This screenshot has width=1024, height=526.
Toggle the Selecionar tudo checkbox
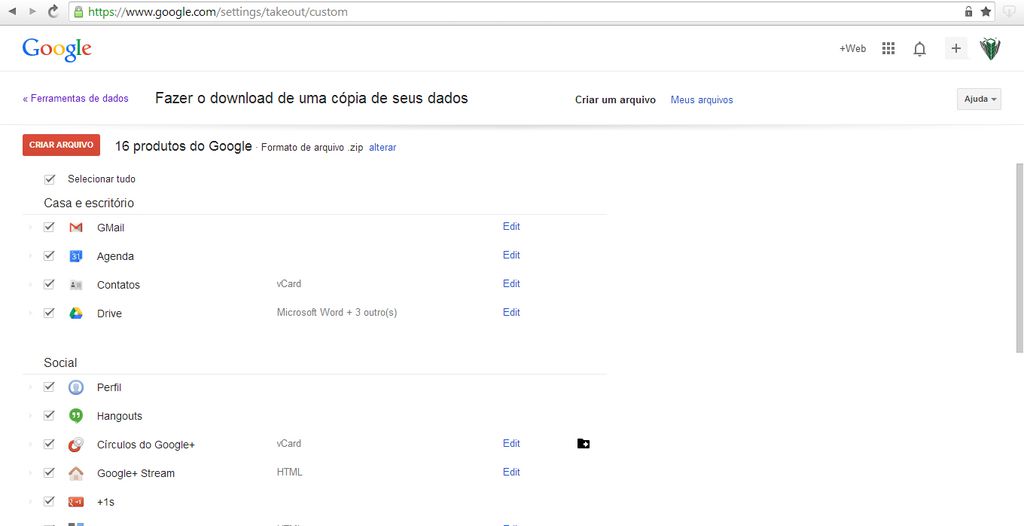coord(50,179)
